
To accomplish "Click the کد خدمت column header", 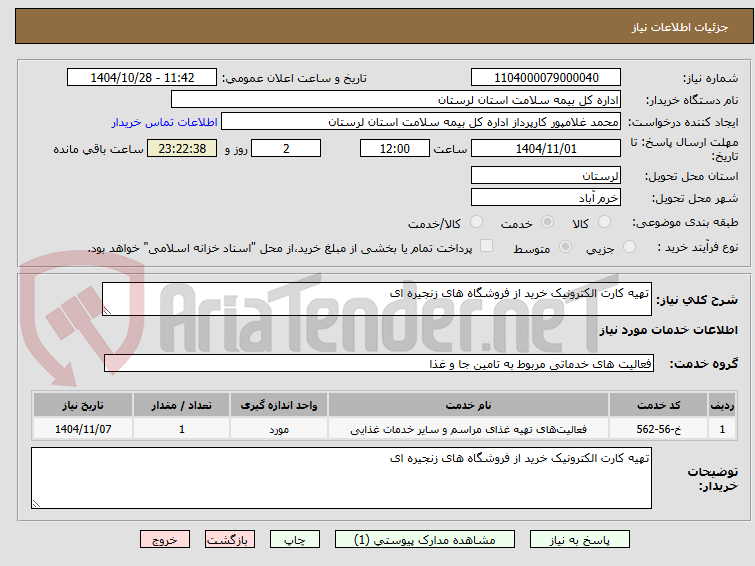I will point(658,405).
